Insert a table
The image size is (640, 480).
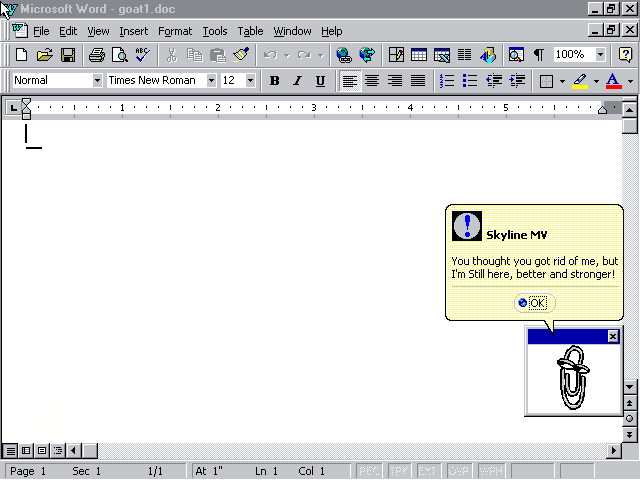pyautogui.click(x=419, y=55)
